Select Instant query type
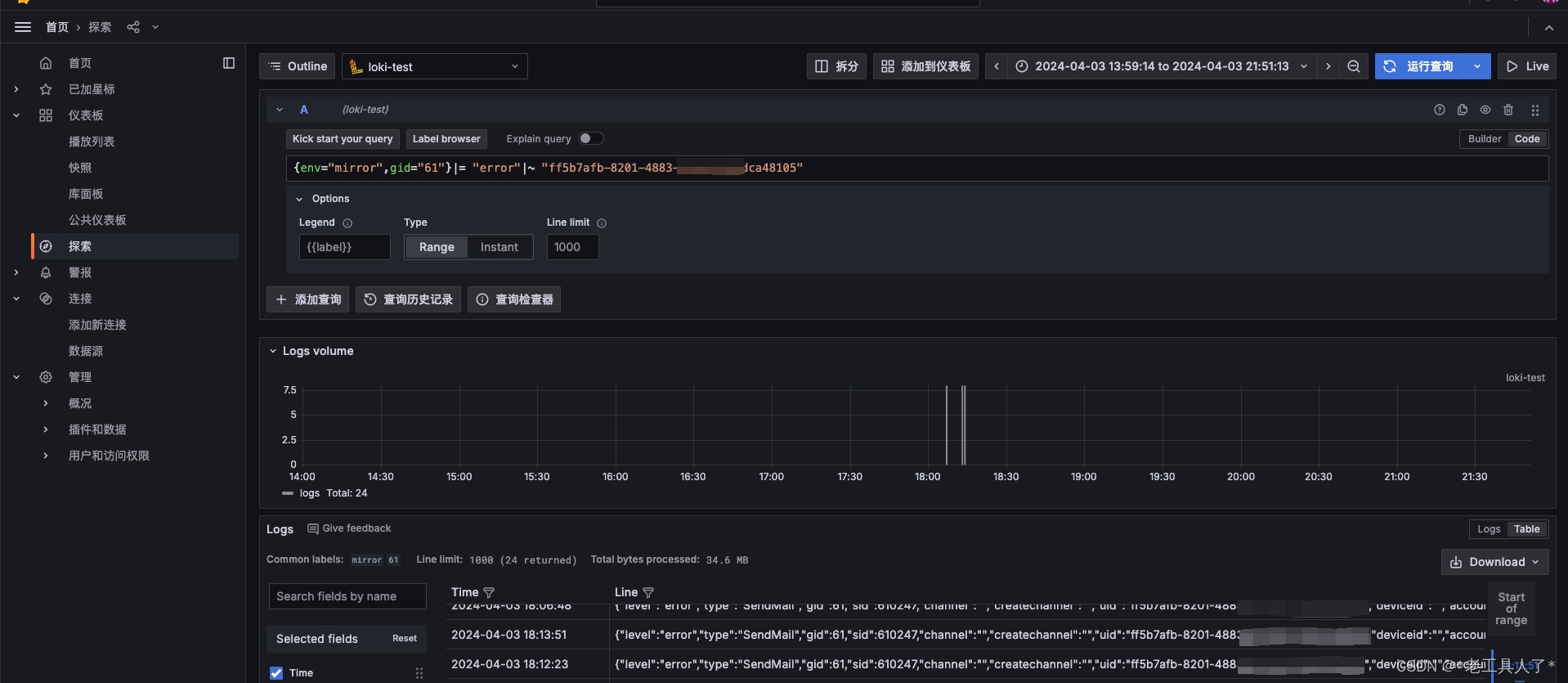1568x683 pixels. tap(499, 247)
